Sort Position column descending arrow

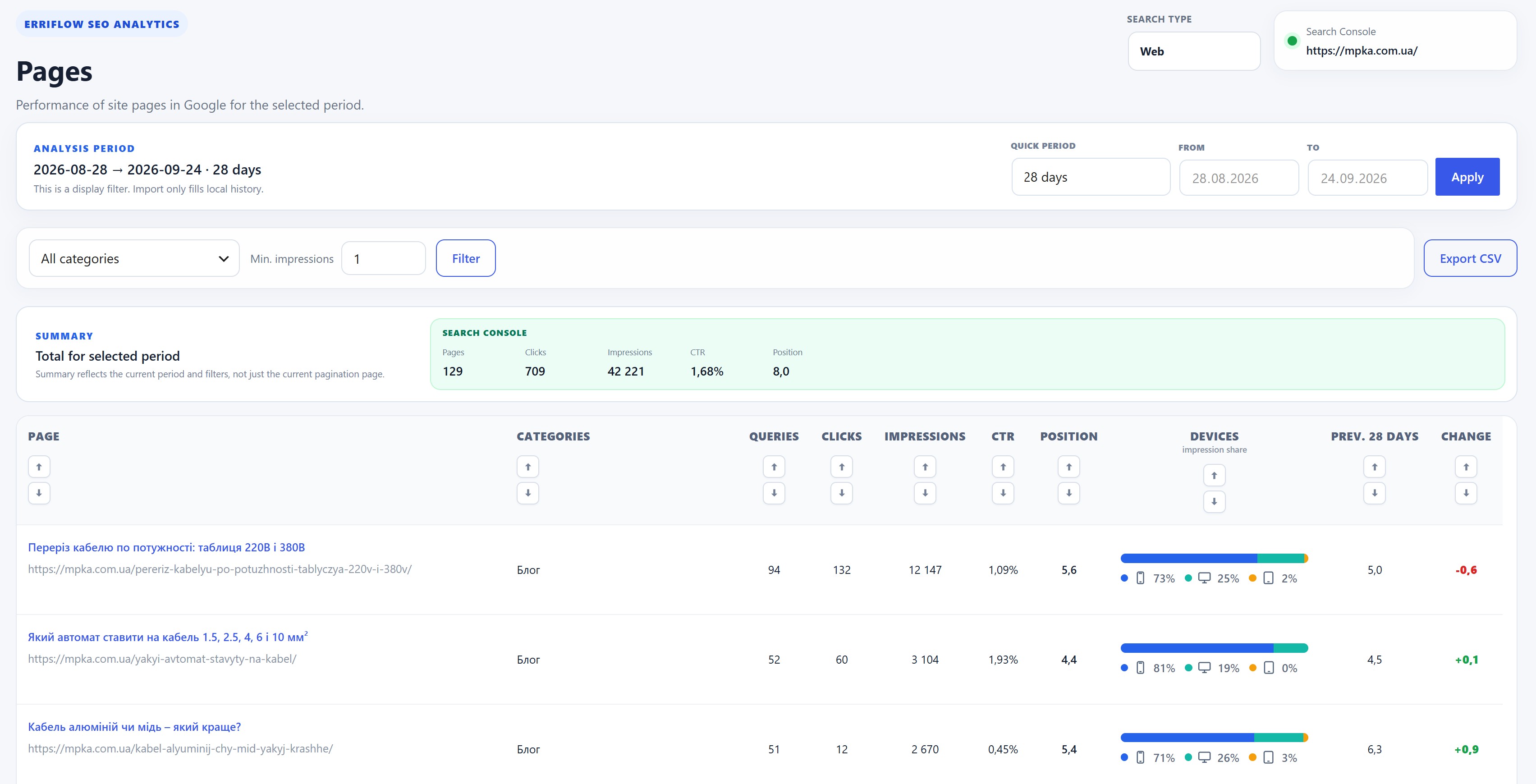[1068, 493]
